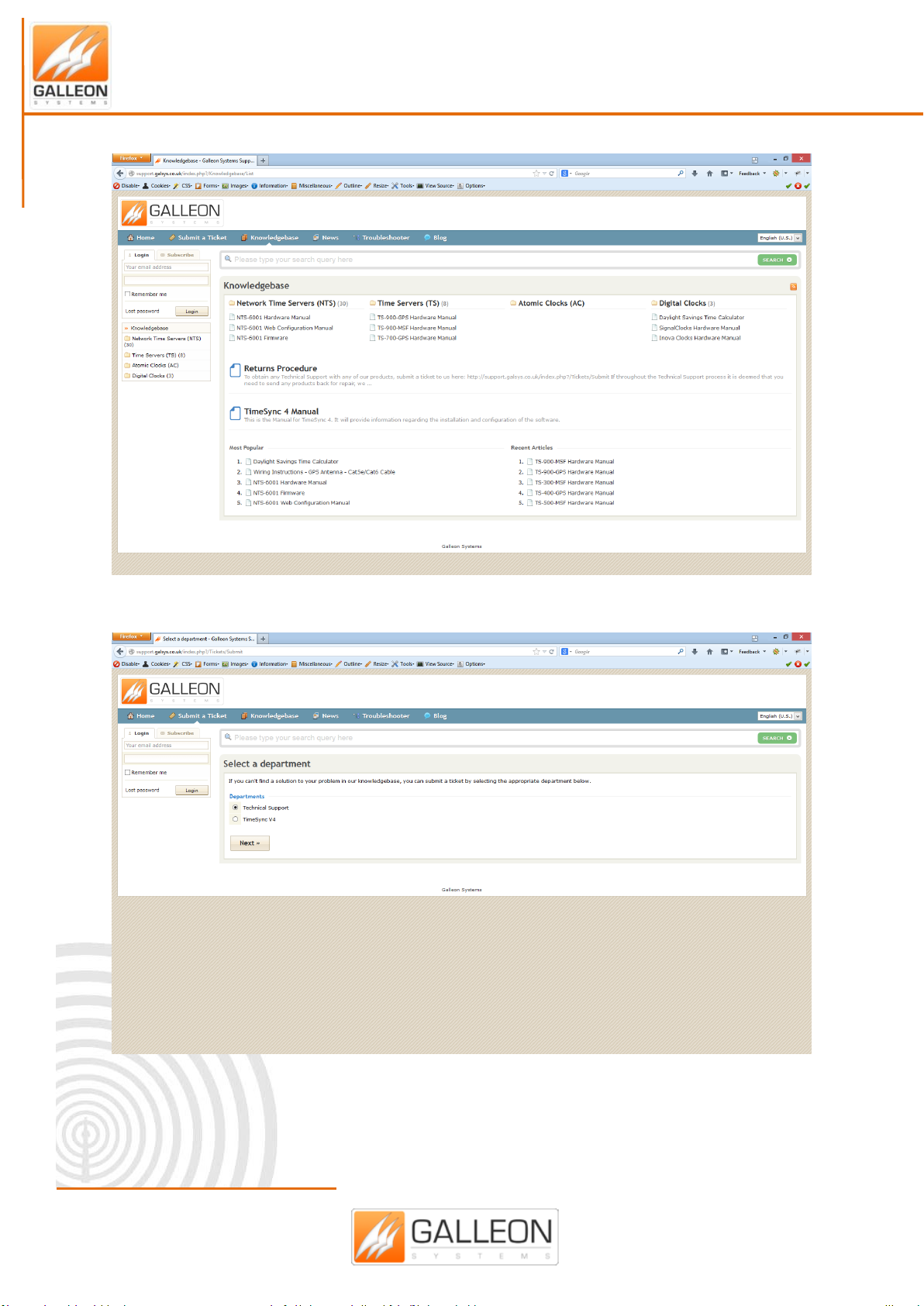Click the Returns Procedure article icon
924x1306 pixels.
tap(235, 370)
